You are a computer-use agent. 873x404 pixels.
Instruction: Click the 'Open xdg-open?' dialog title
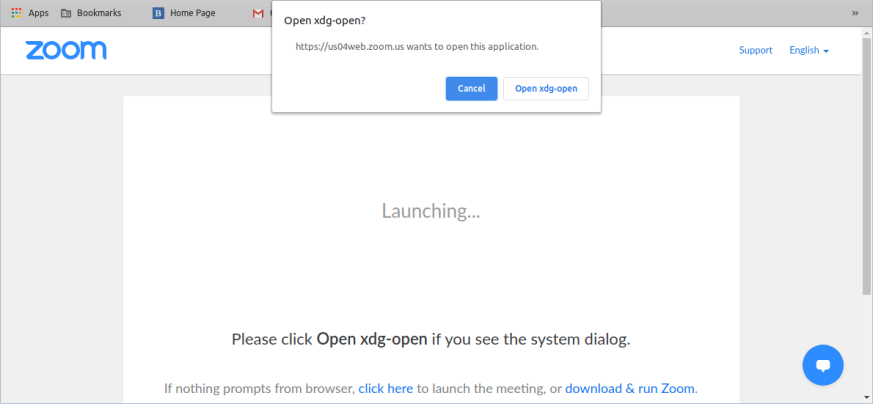pyautogui.click(x=325, y=21)
